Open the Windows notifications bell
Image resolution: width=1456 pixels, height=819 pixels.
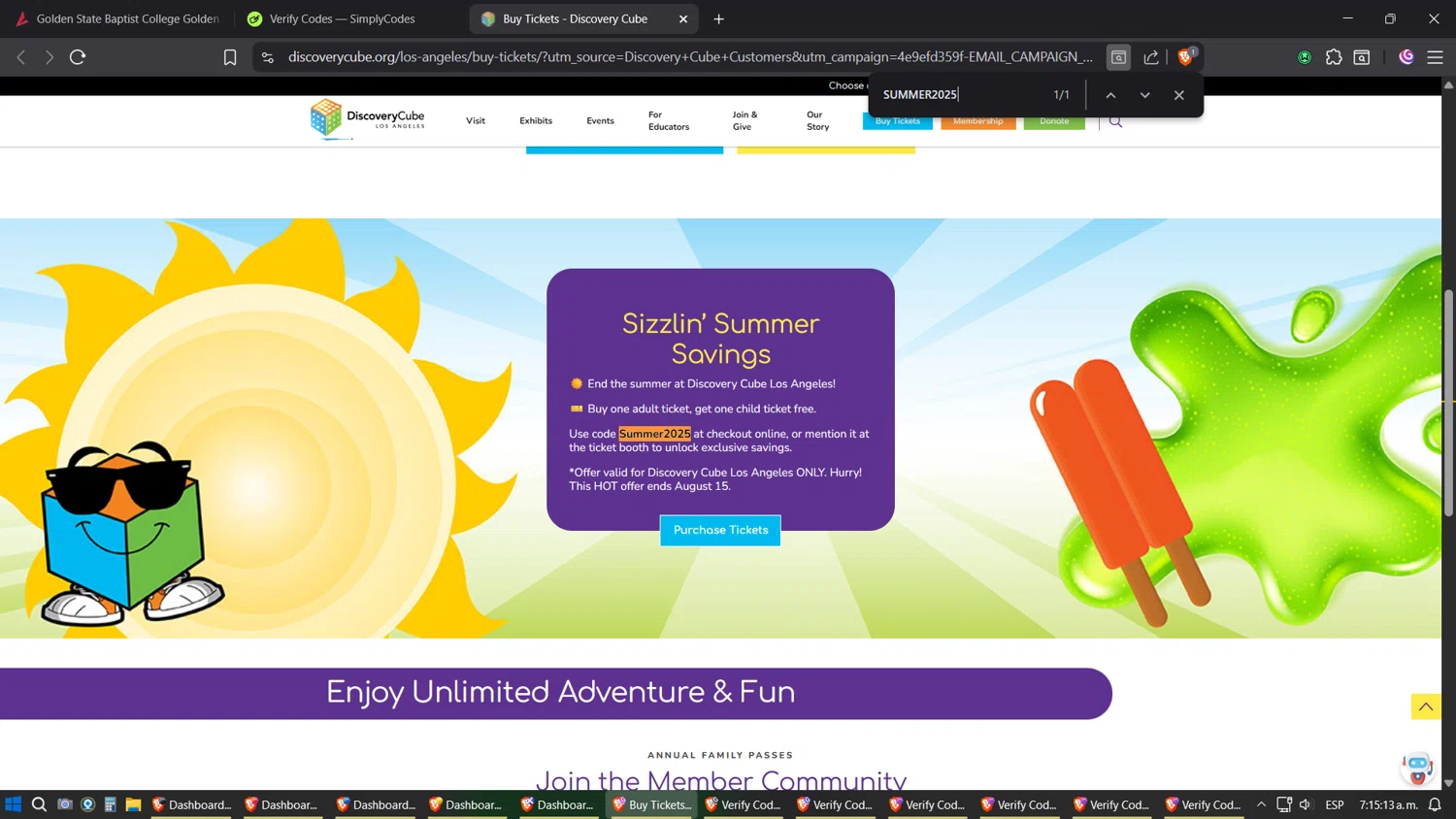tap(1435, 804)
